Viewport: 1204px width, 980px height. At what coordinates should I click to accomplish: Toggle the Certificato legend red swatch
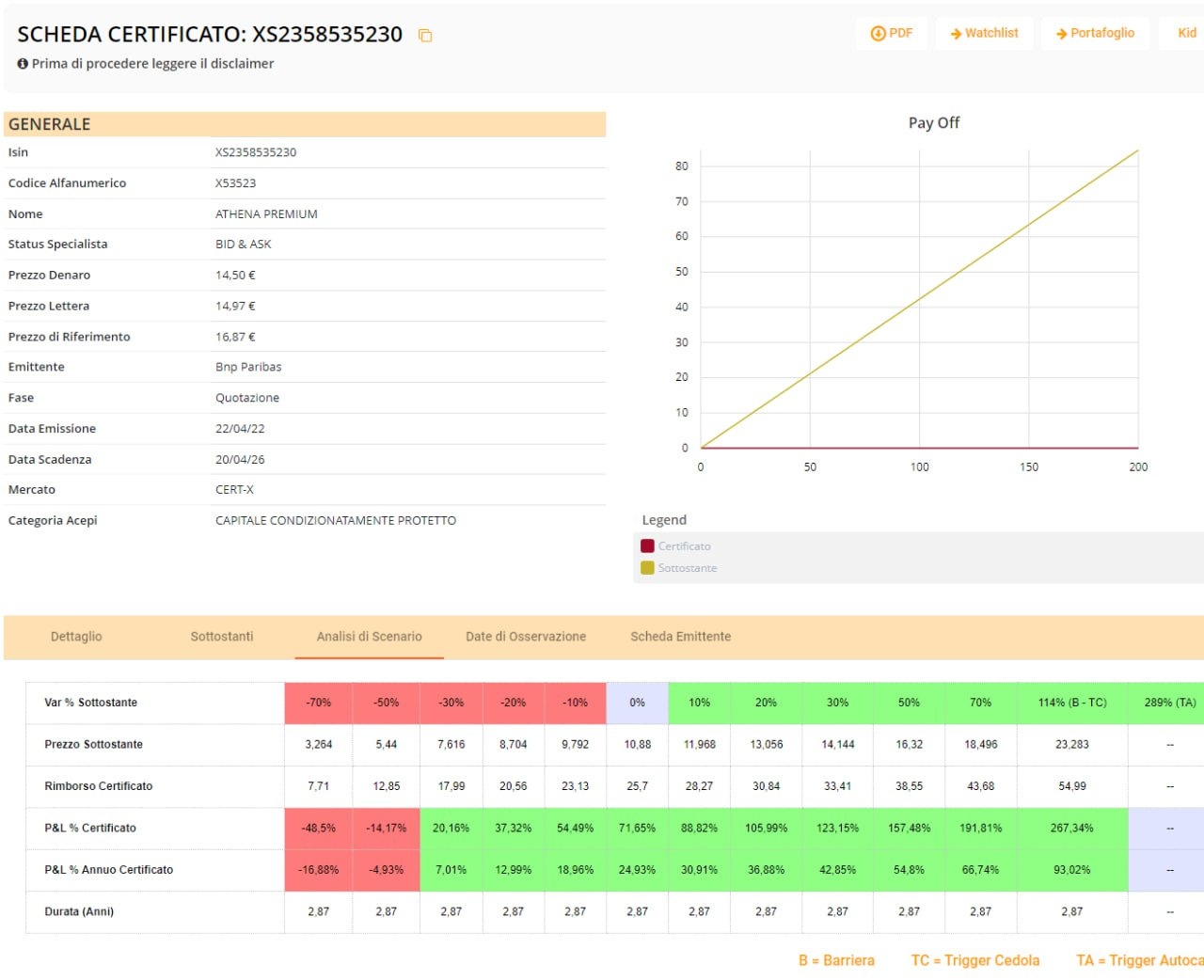pyautogui.click(x=647, y=546)
